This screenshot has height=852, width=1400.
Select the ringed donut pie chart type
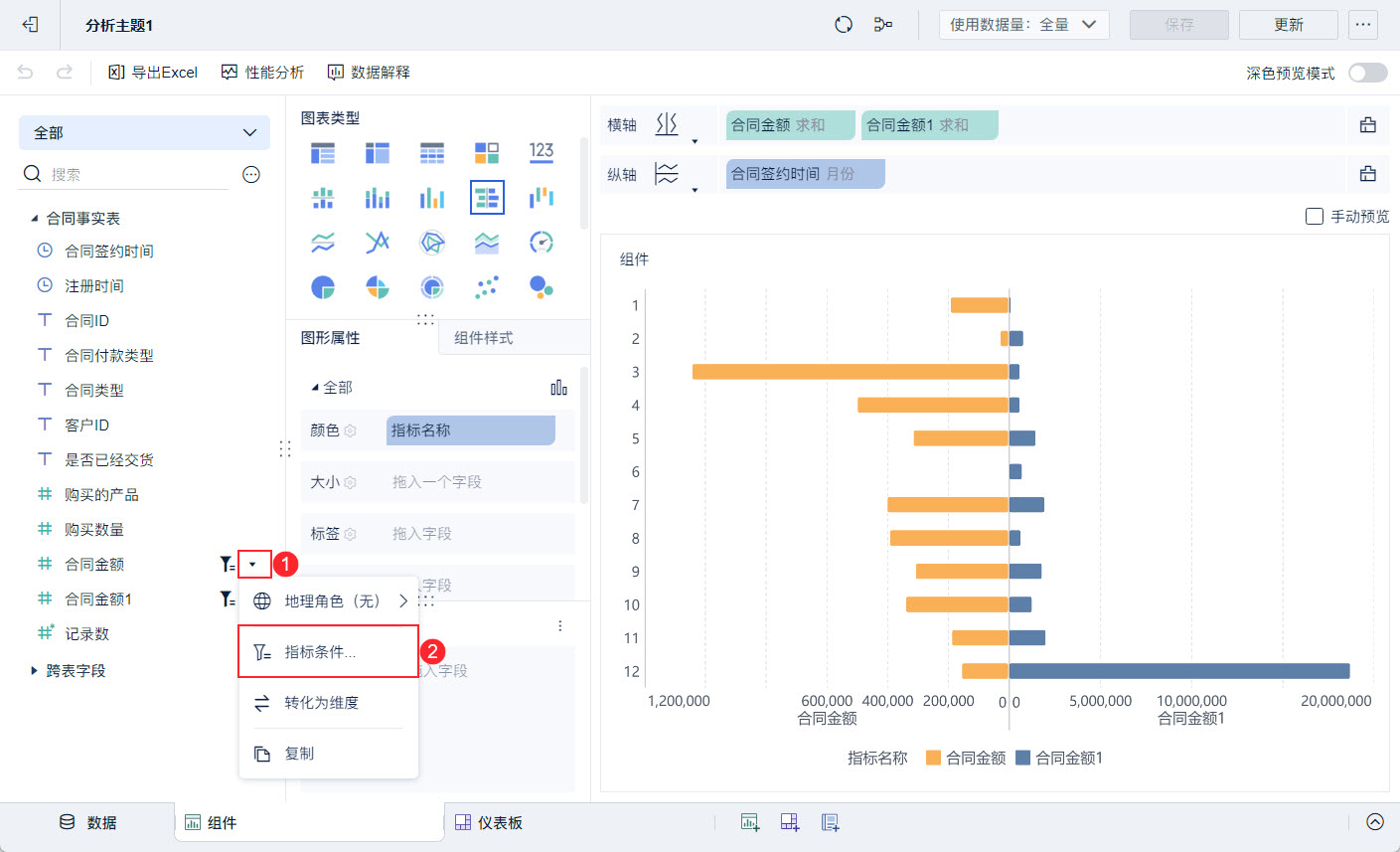432,287
